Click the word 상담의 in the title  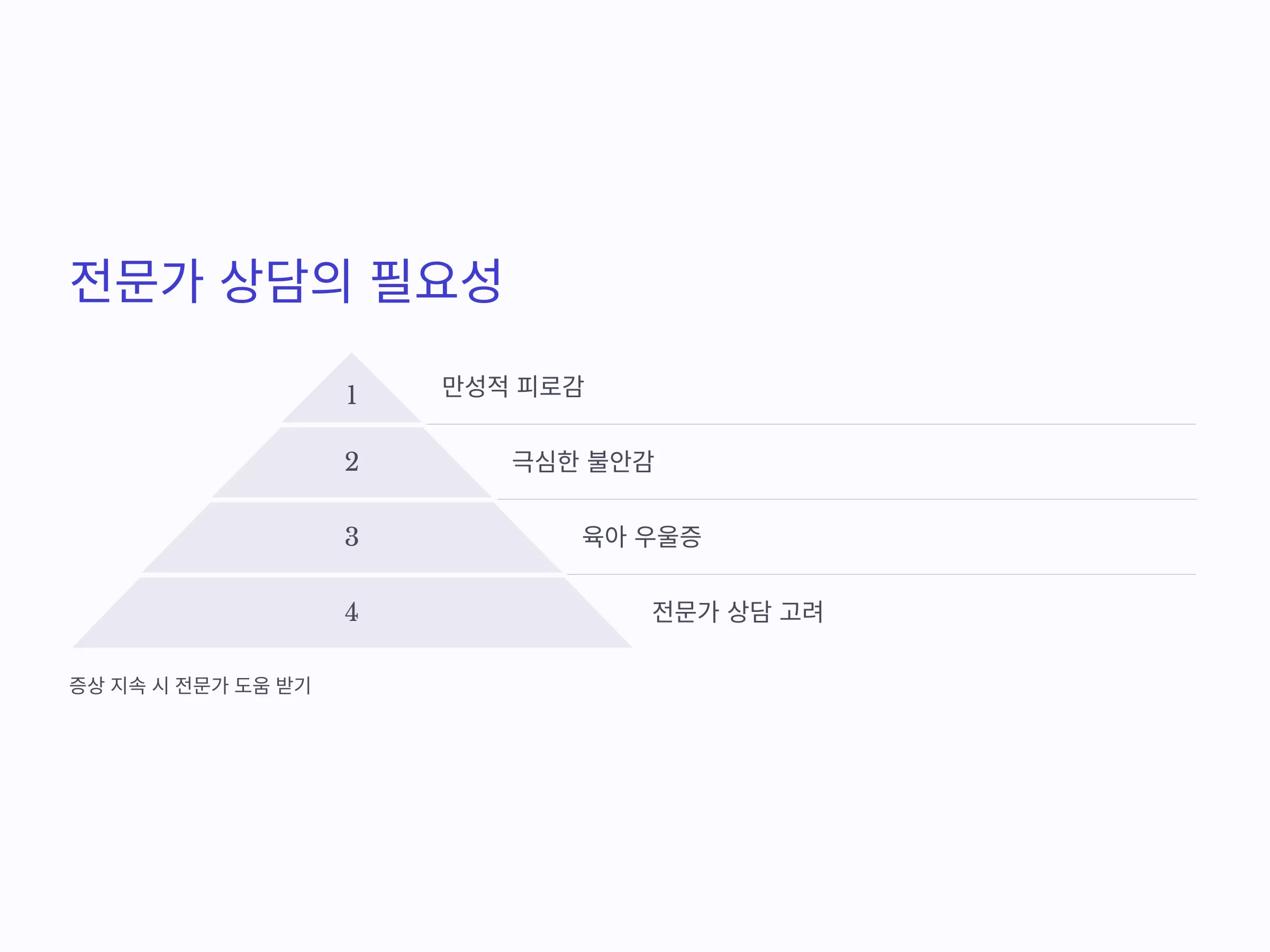286,281
